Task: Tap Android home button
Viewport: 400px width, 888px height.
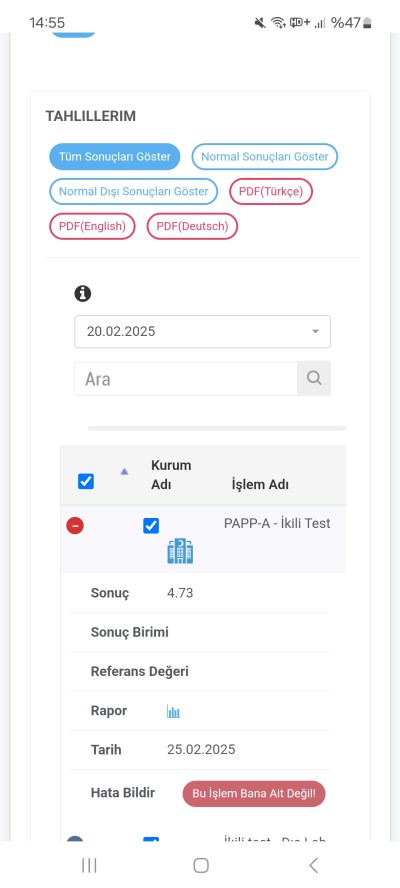Action: point(201,865)
